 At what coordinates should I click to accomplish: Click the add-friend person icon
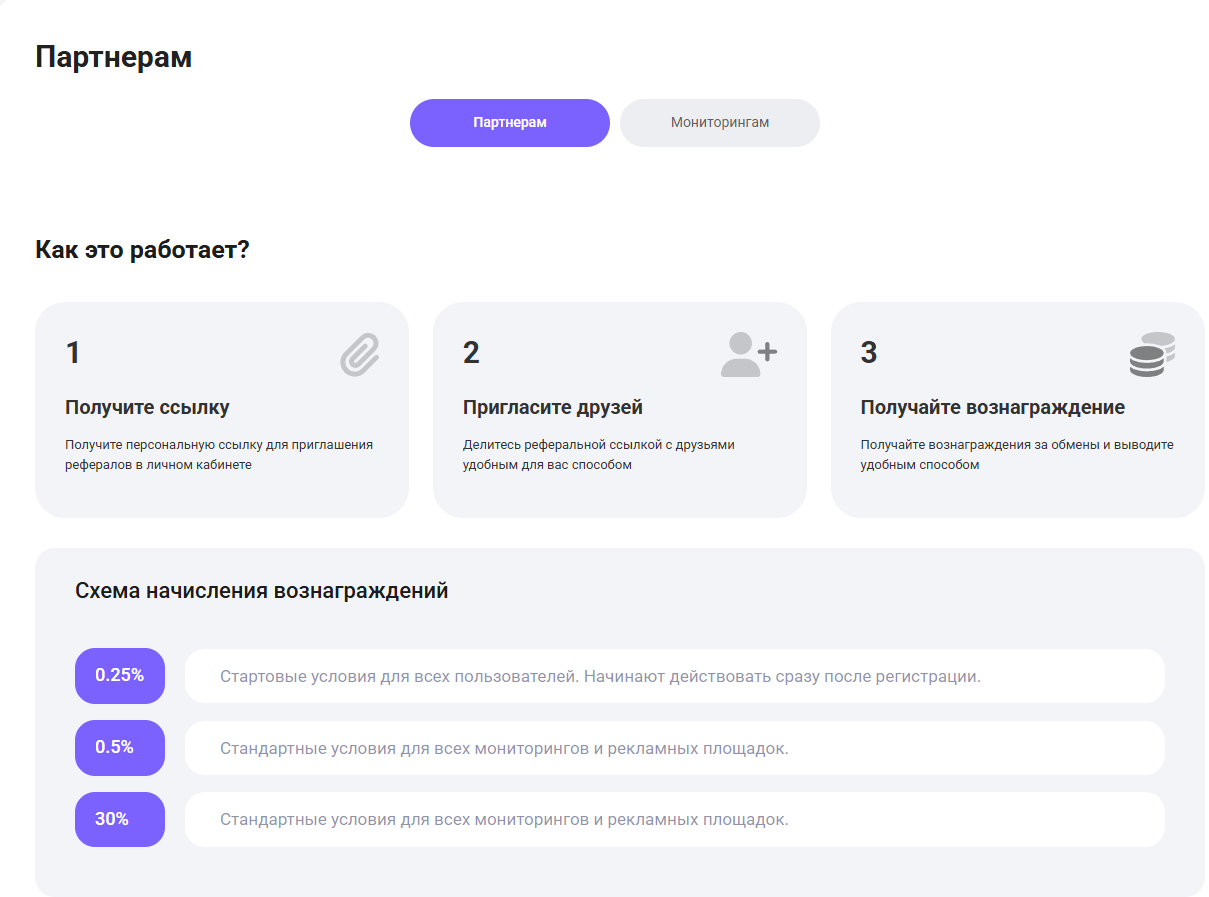(x=749, y=354)
